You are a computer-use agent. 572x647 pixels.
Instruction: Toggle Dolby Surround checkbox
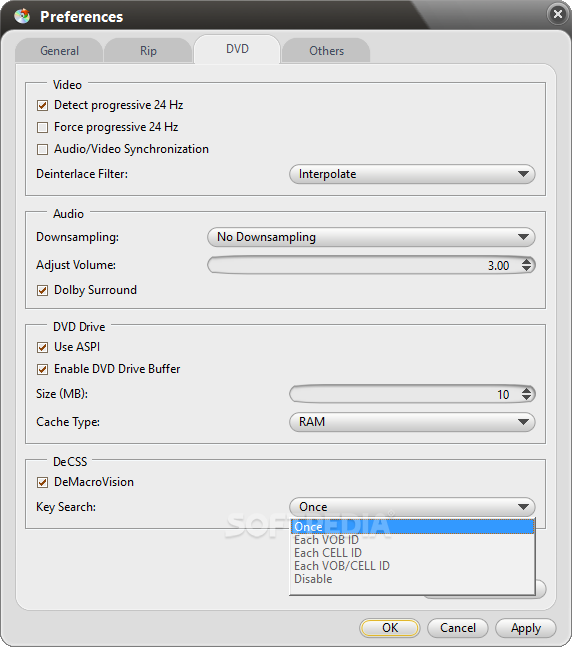pyautogui.click(x=43, y=290)
